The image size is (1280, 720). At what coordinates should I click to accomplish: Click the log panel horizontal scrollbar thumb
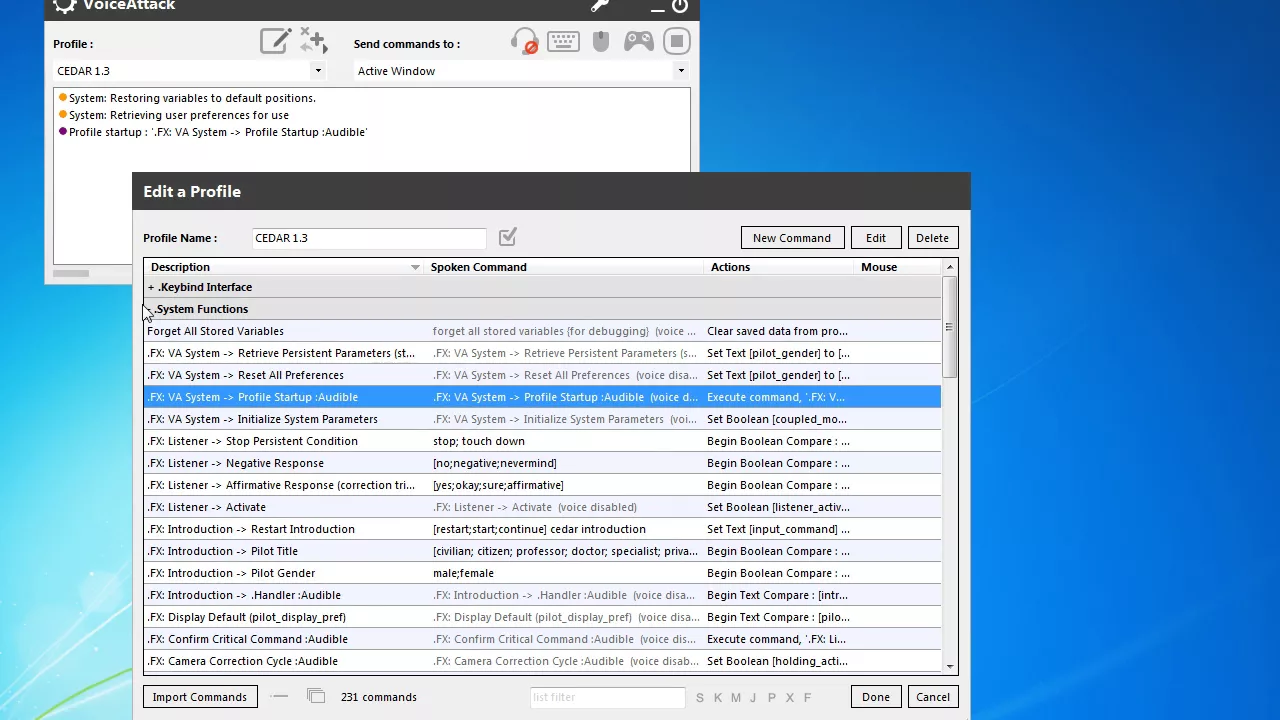(71, 273)
